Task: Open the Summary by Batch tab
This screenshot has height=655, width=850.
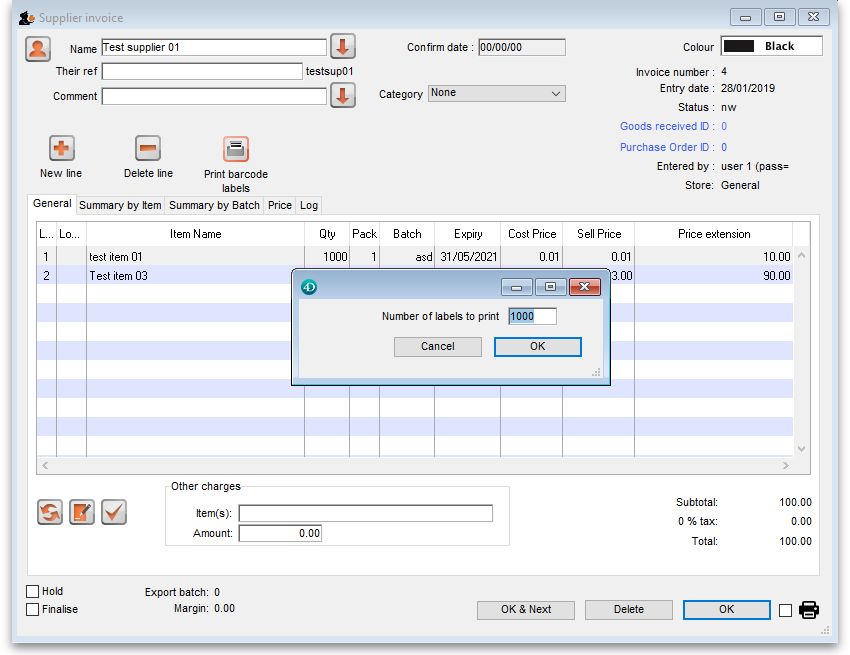Action: pyautogui.click(x=214, y=205)
